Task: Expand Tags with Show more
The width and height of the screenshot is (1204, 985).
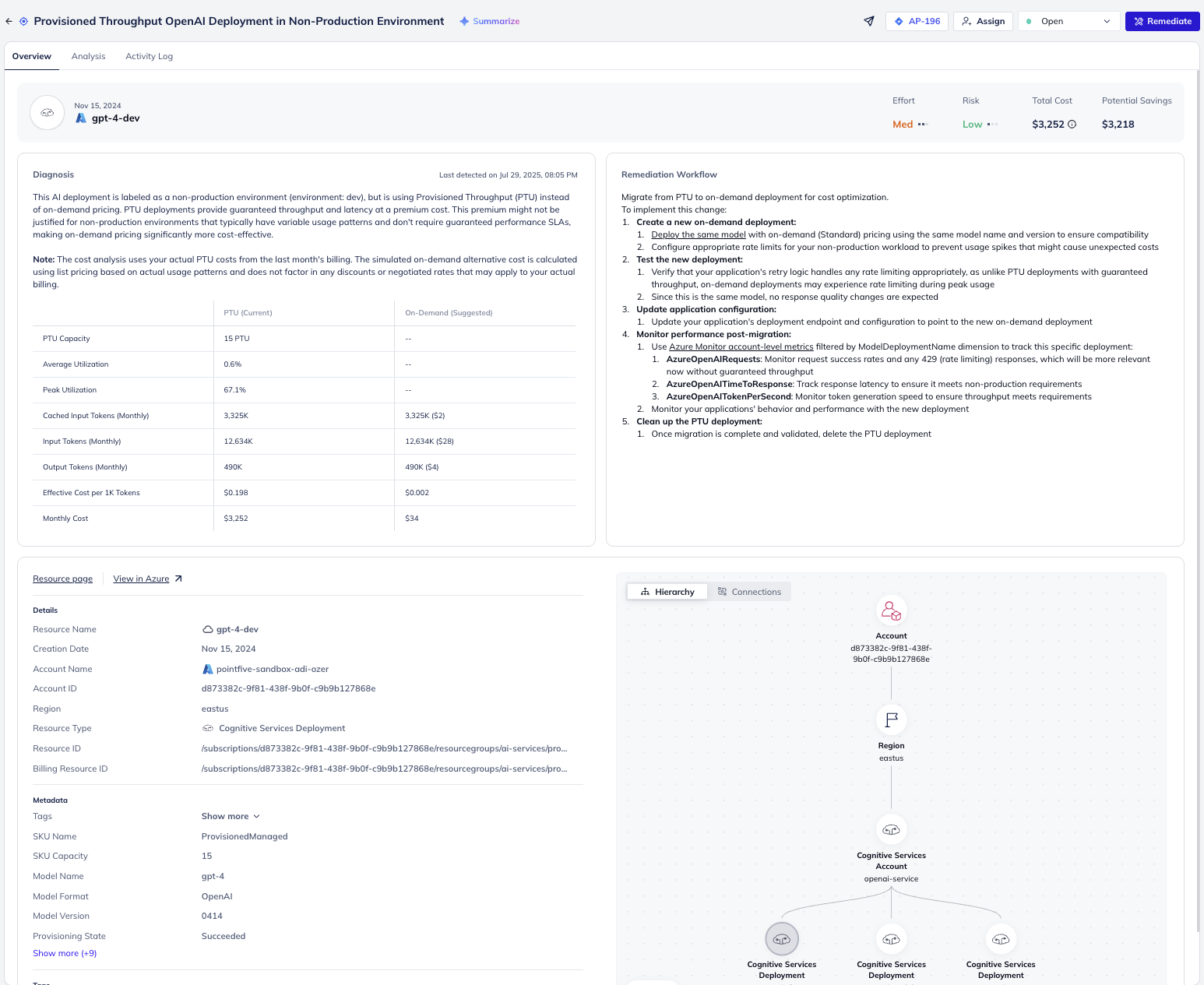Action: click(x=231, y=816)
